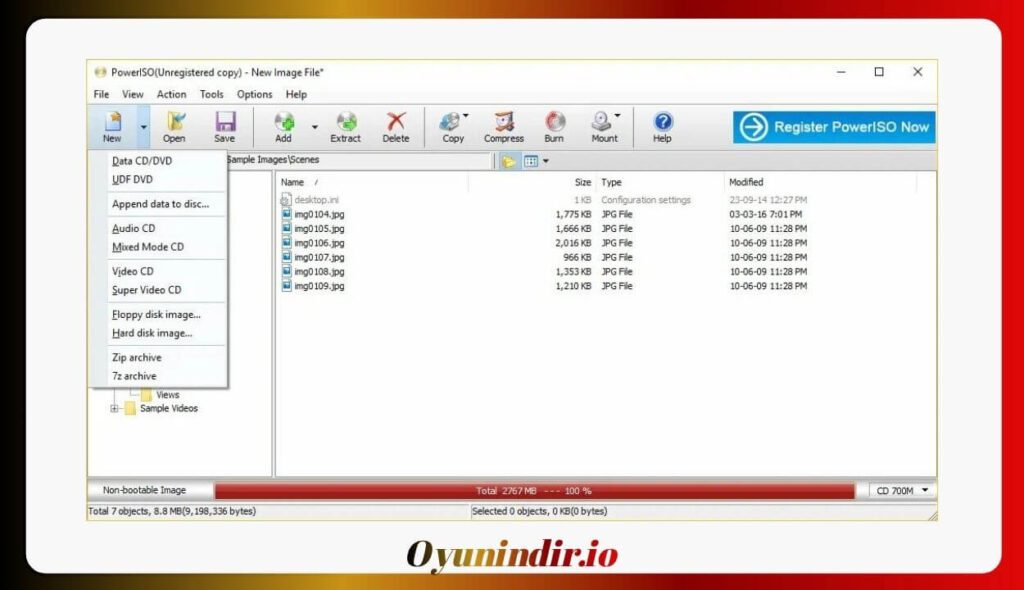Expand the New button dropdown arrow
This screenshot has width=1024, height=590.
(143, 127)
